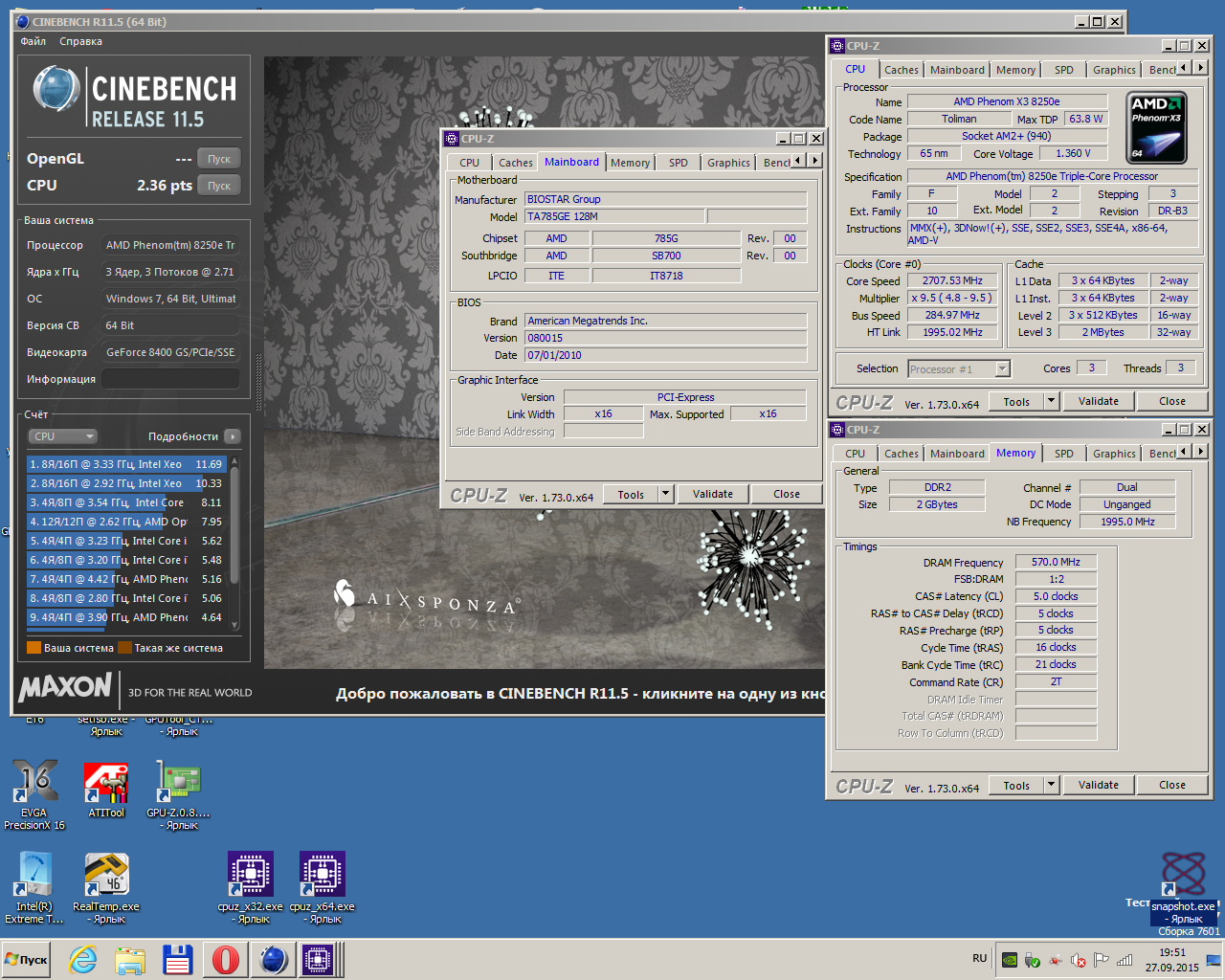Click AMD Phenom X3 logo in CPU-Z
Screen dimensions: 1225x980
coord(1156,128)
